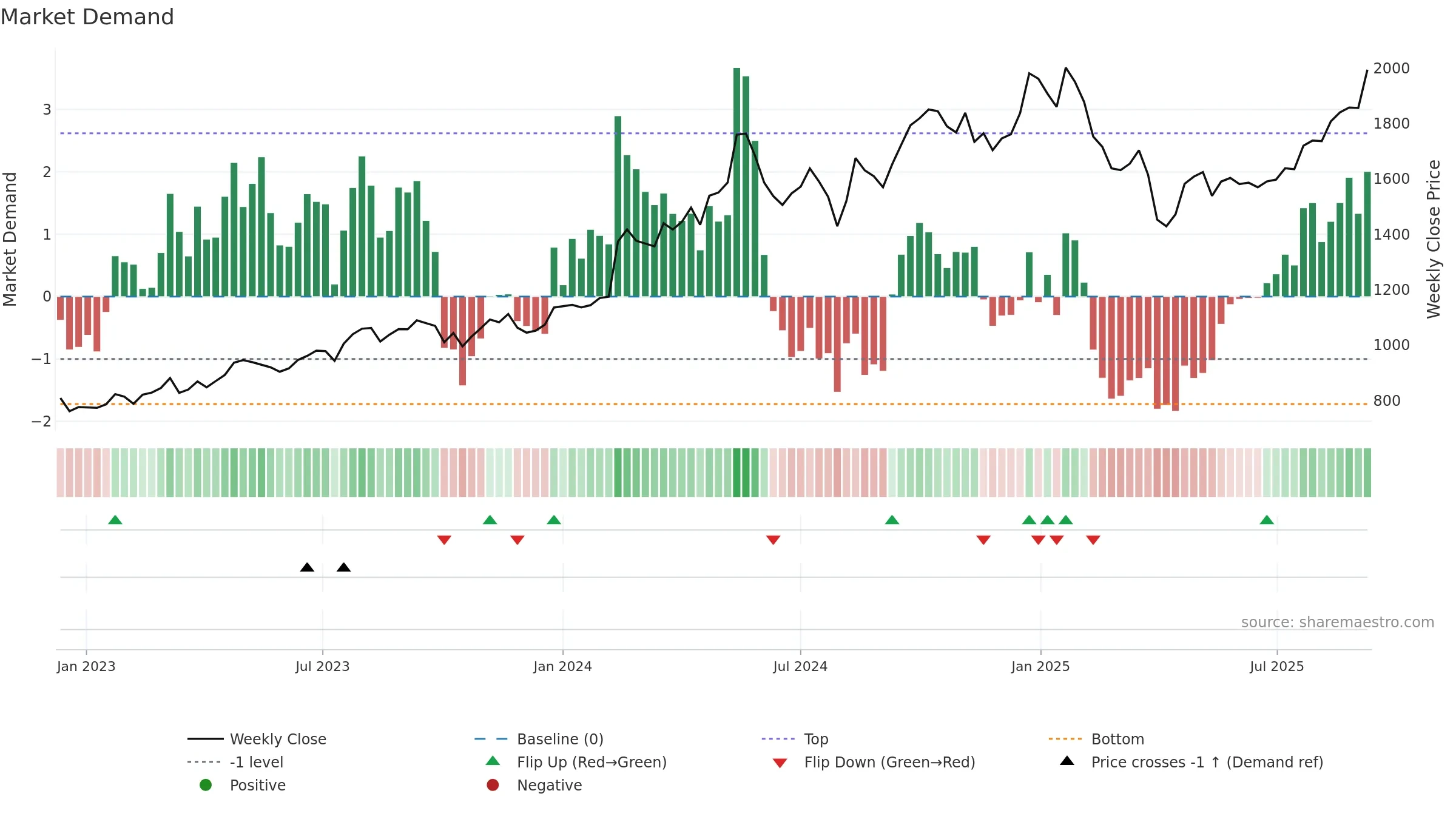1456x819 pixels.
Task: Click the Jan 2024 x-axis label
Action: click(x=563, y=666)
